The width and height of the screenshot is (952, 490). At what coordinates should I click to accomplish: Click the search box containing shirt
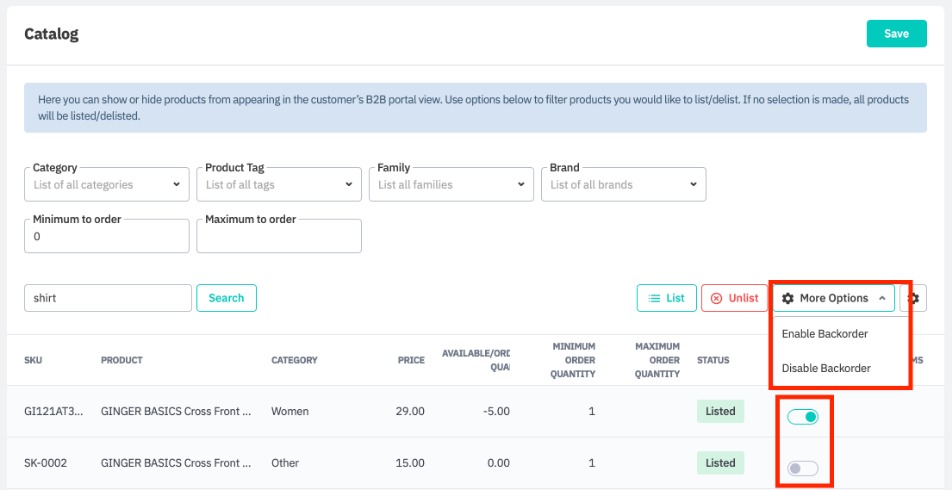click(x=107, y=298)
